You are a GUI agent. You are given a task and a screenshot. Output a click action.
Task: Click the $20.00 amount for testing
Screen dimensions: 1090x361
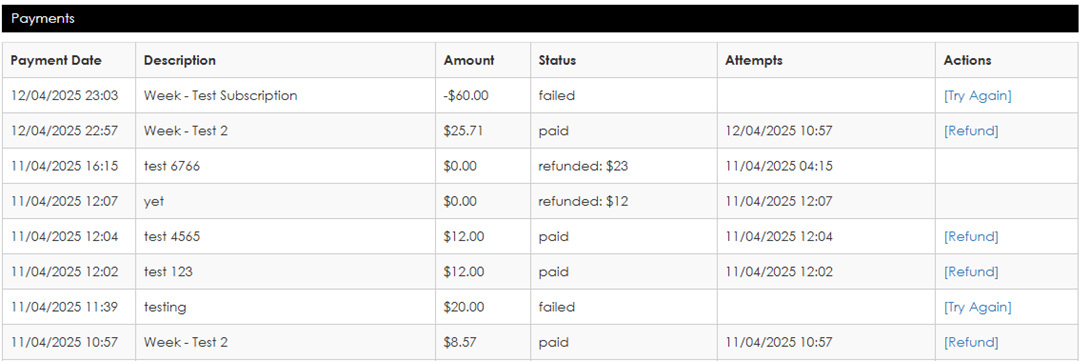[464, 307]
